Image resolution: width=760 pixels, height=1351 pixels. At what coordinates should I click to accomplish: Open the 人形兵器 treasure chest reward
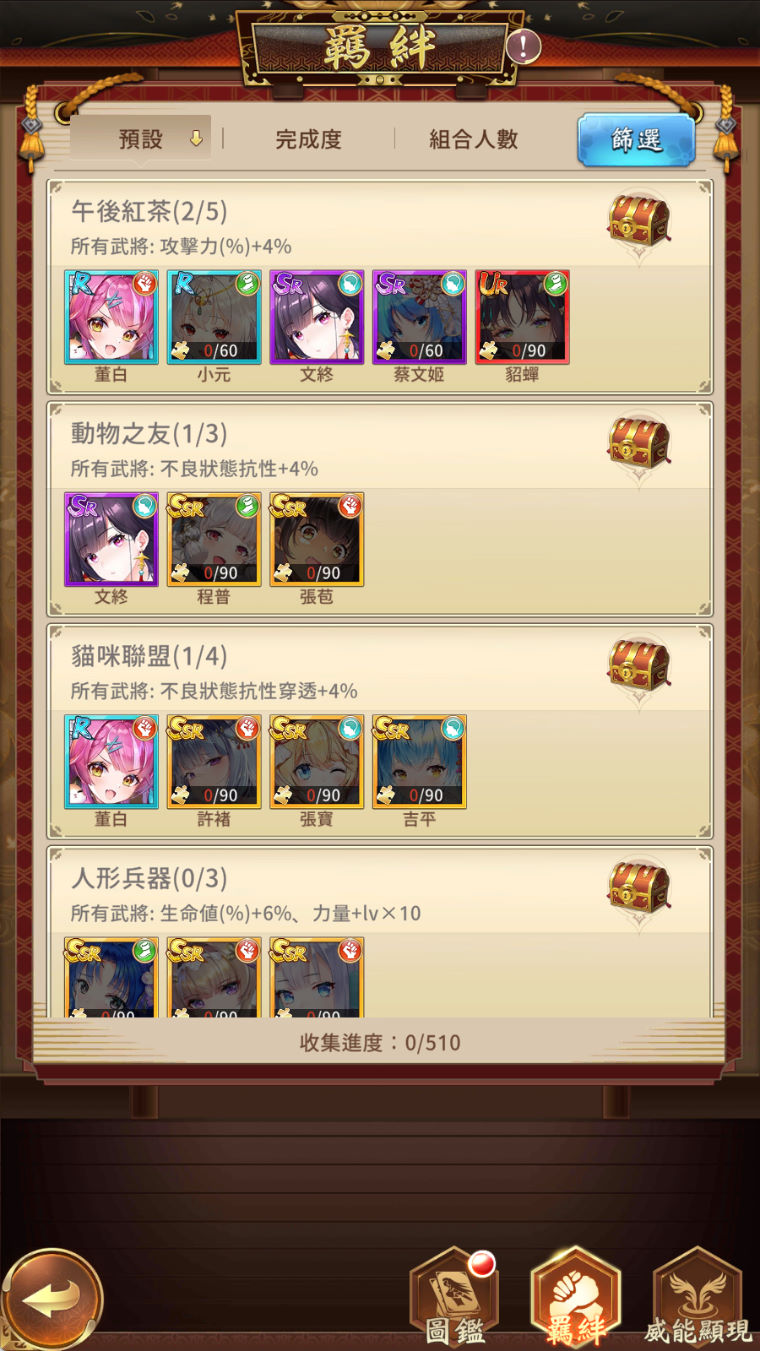(x=639, y=887)
